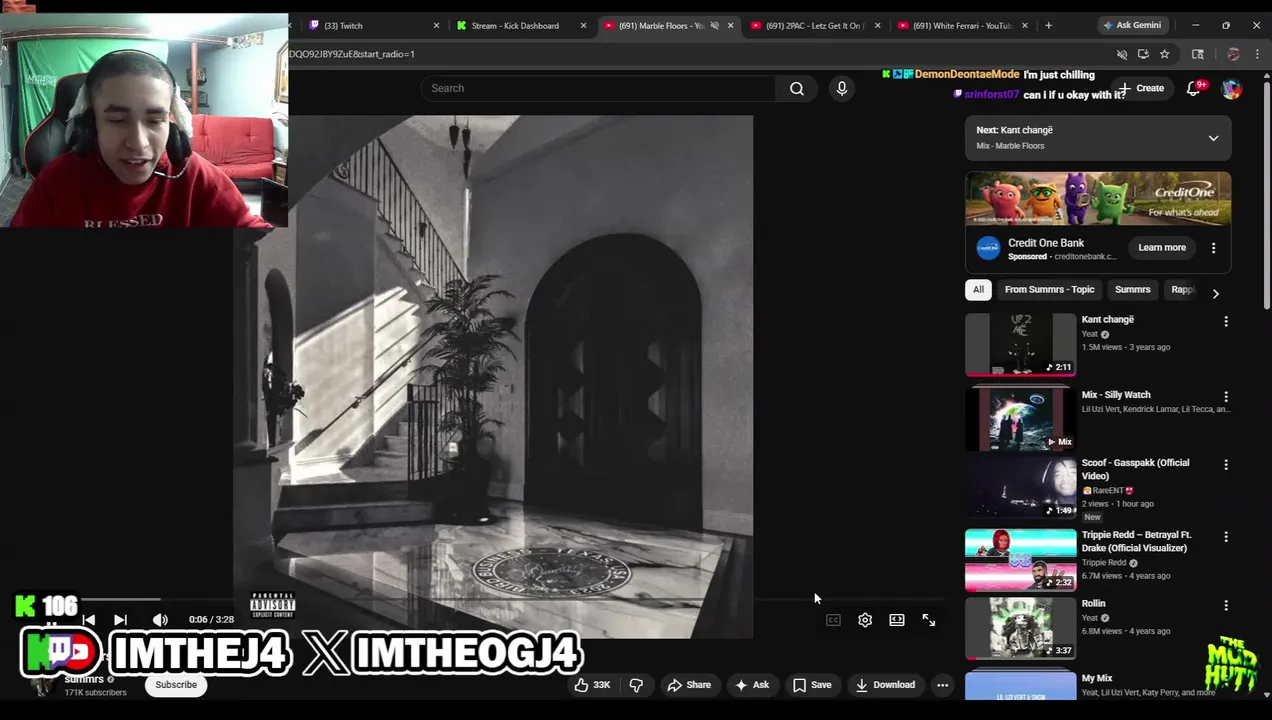1272x720 pixels.
Task: Open player settings gear
Action: pos(865,620)
